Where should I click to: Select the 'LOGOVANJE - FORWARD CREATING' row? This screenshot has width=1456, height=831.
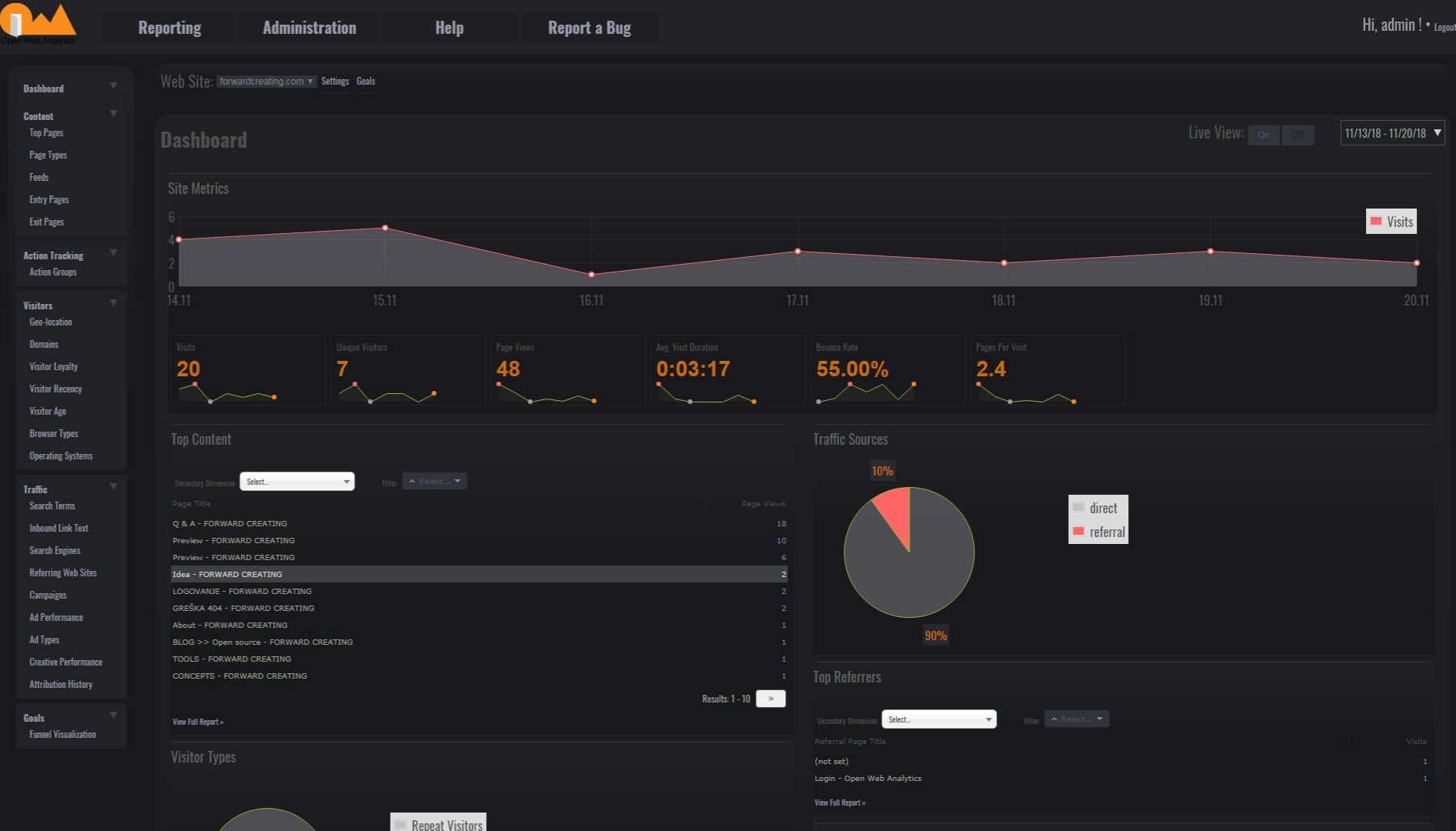[478, 592]
